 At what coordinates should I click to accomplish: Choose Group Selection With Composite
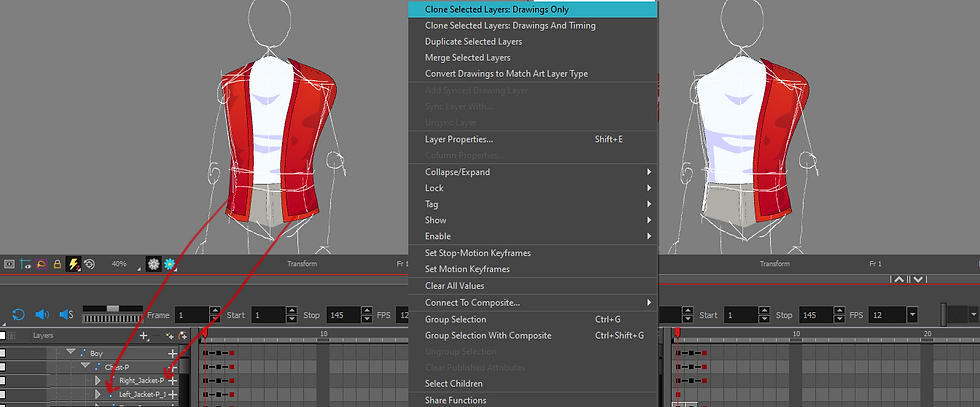[532, 336]
